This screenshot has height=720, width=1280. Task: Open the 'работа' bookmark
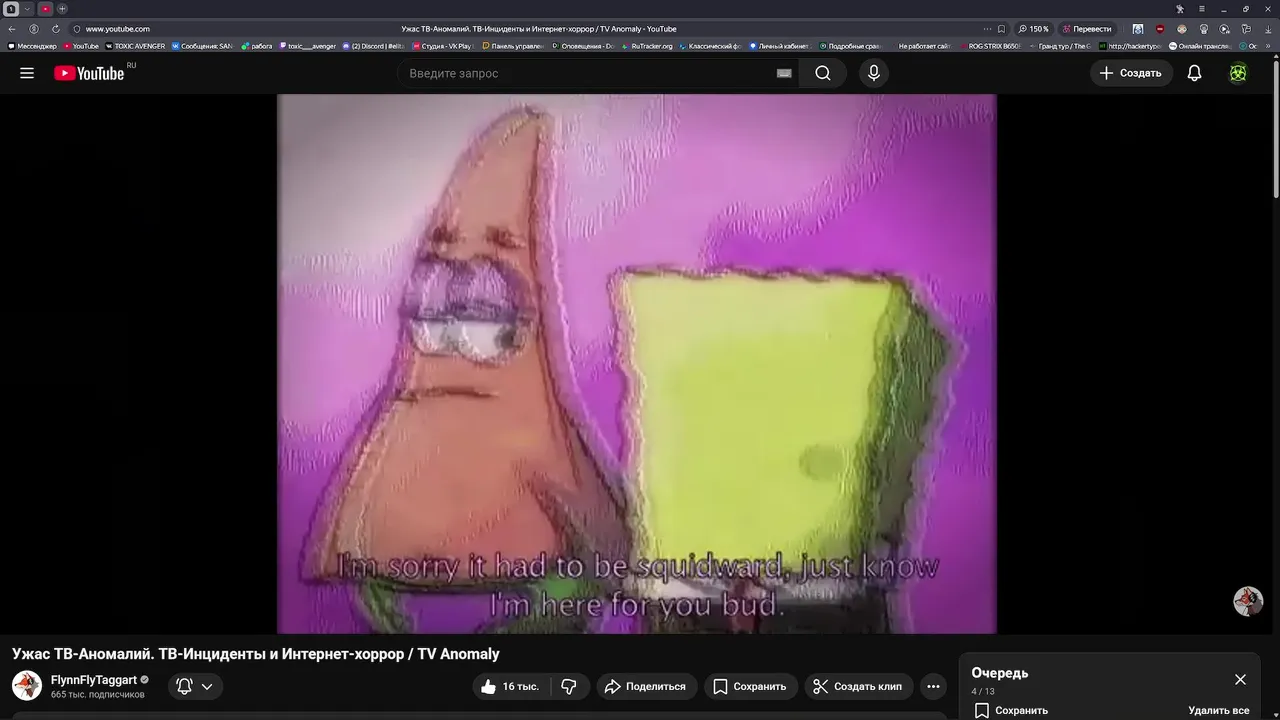point(257,46)
